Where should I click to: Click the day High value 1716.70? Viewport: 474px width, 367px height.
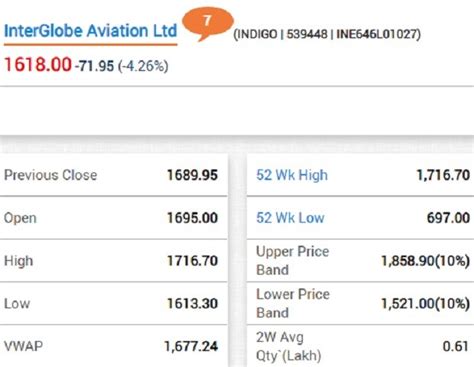point(192,260)
